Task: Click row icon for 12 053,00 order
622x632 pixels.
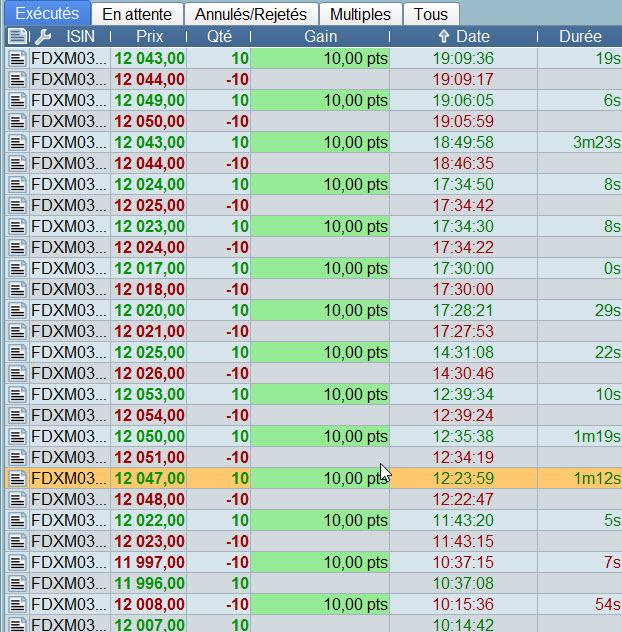Action: click(17, 394)
